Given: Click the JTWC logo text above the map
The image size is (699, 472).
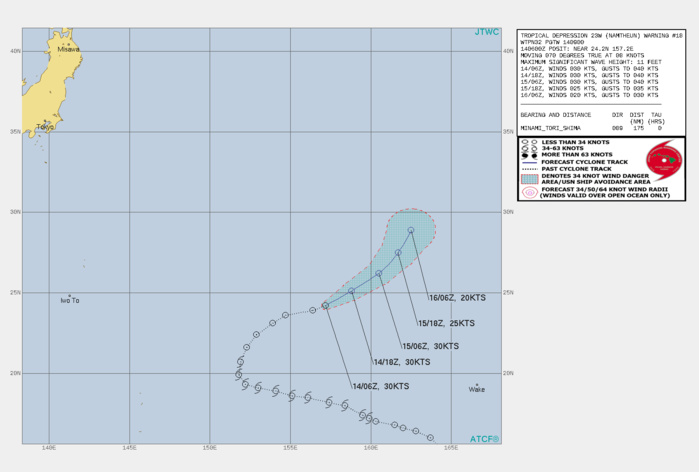Looking at the screenshot, I should coord(487,32).
